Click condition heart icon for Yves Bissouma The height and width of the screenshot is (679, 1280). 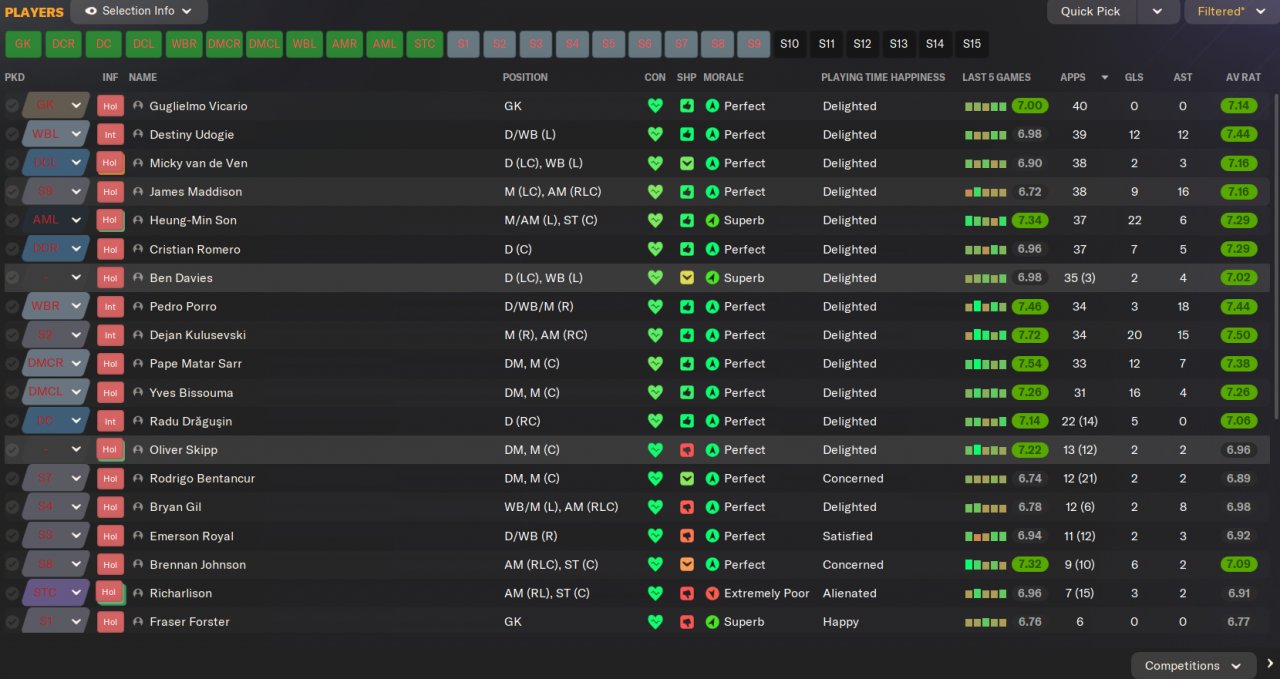coord(655,393)
